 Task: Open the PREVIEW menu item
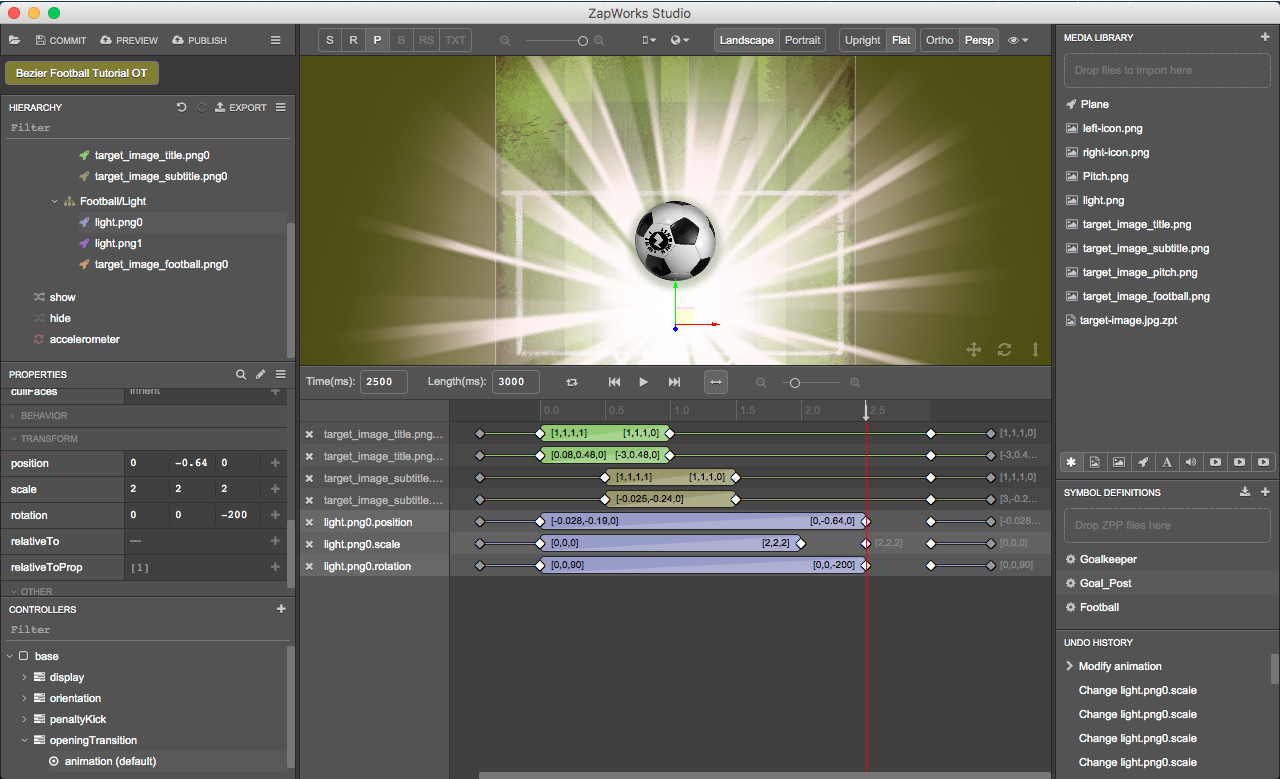click(x=128, y=40)
